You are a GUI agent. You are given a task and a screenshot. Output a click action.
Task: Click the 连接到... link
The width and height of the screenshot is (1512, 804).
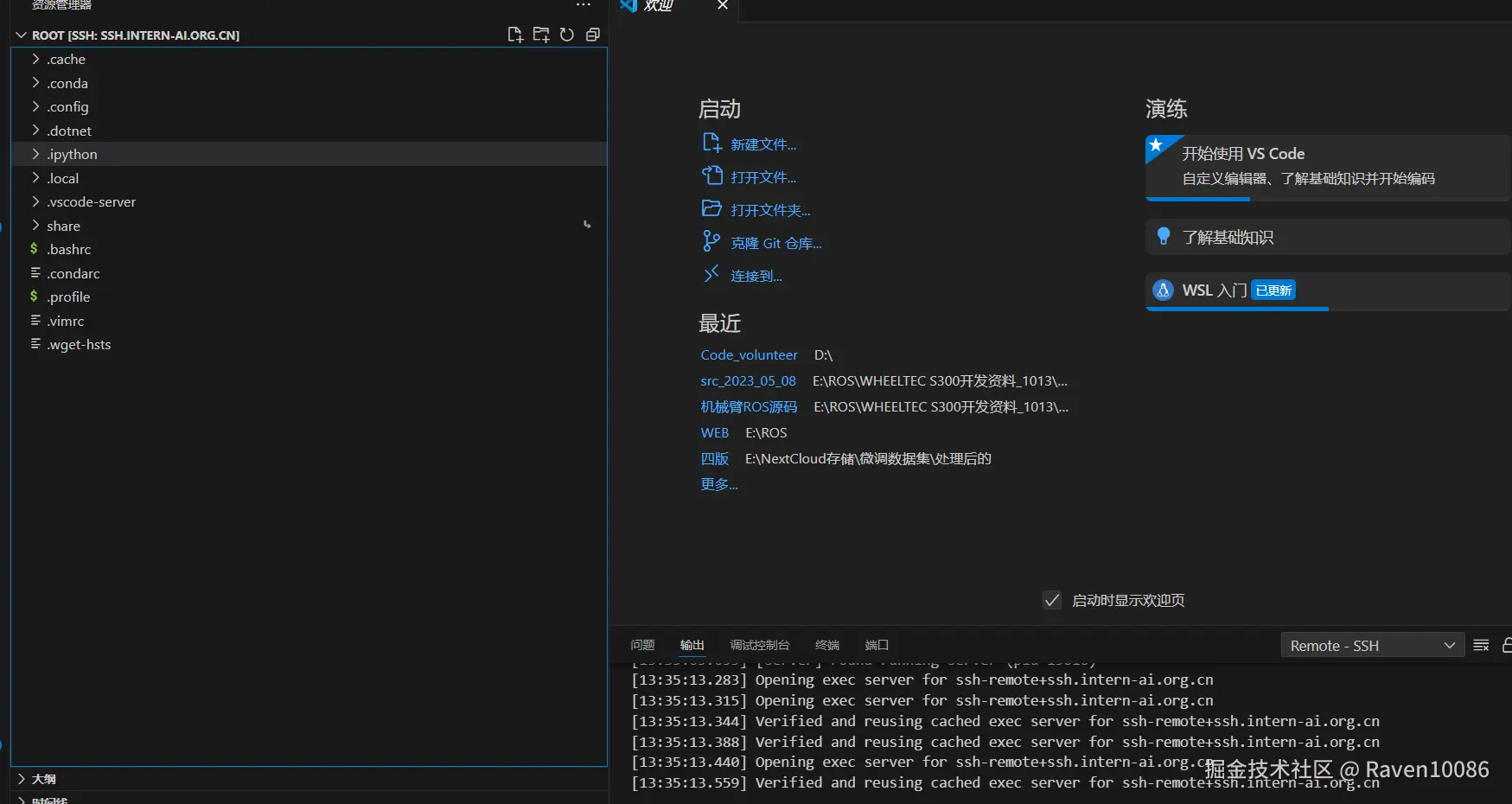(756, 276)
